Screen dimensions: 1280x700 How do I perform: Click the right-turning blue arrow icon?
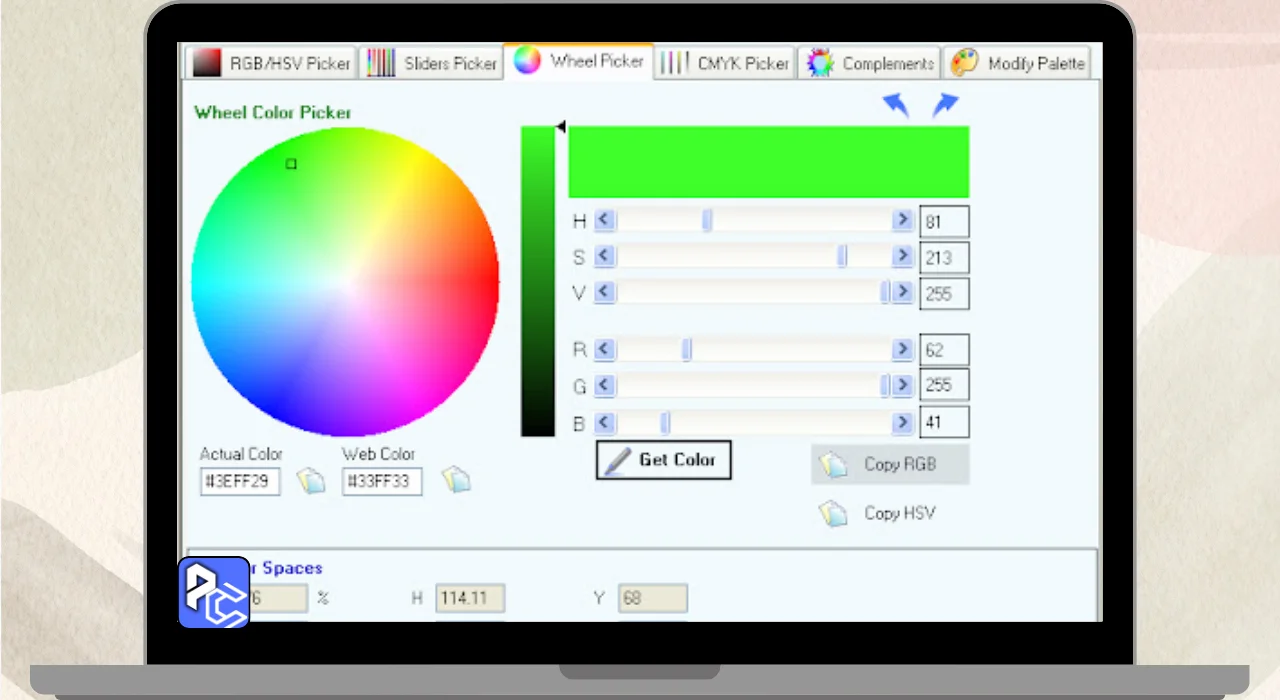945,105
